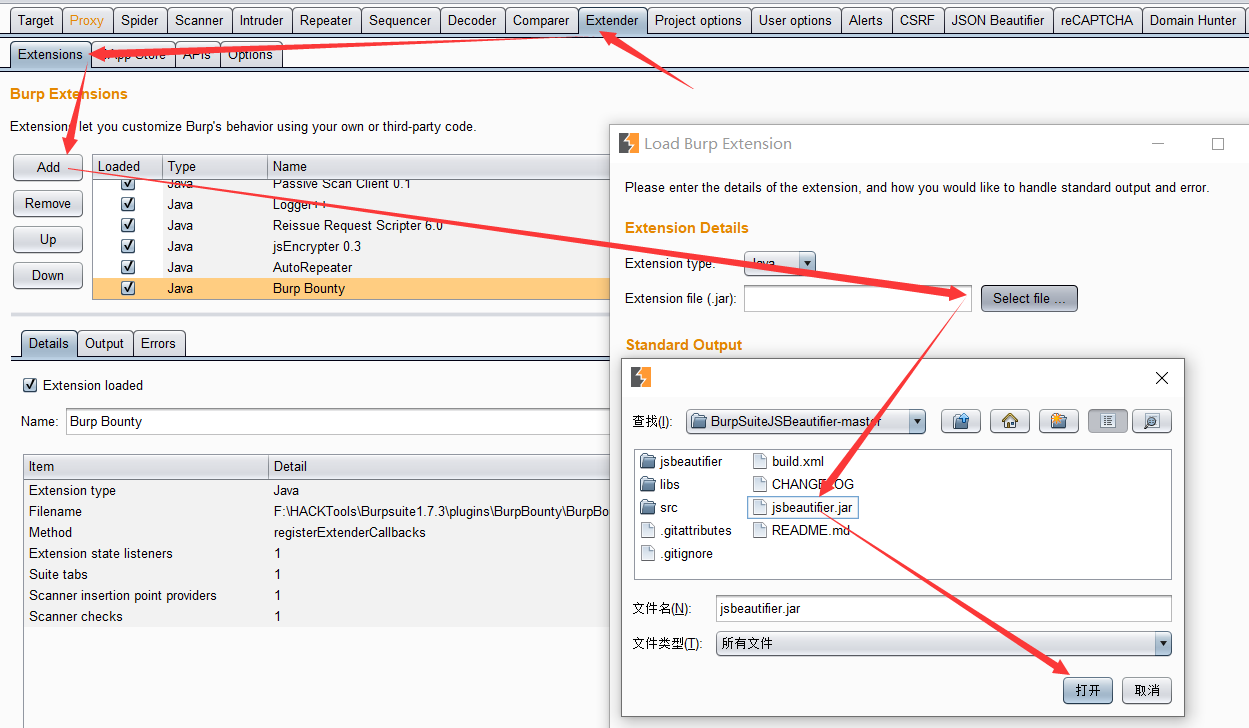This screenshot has width=1249, height=728.
Task: Select the README.md file
Action: (x=801, y=530)
